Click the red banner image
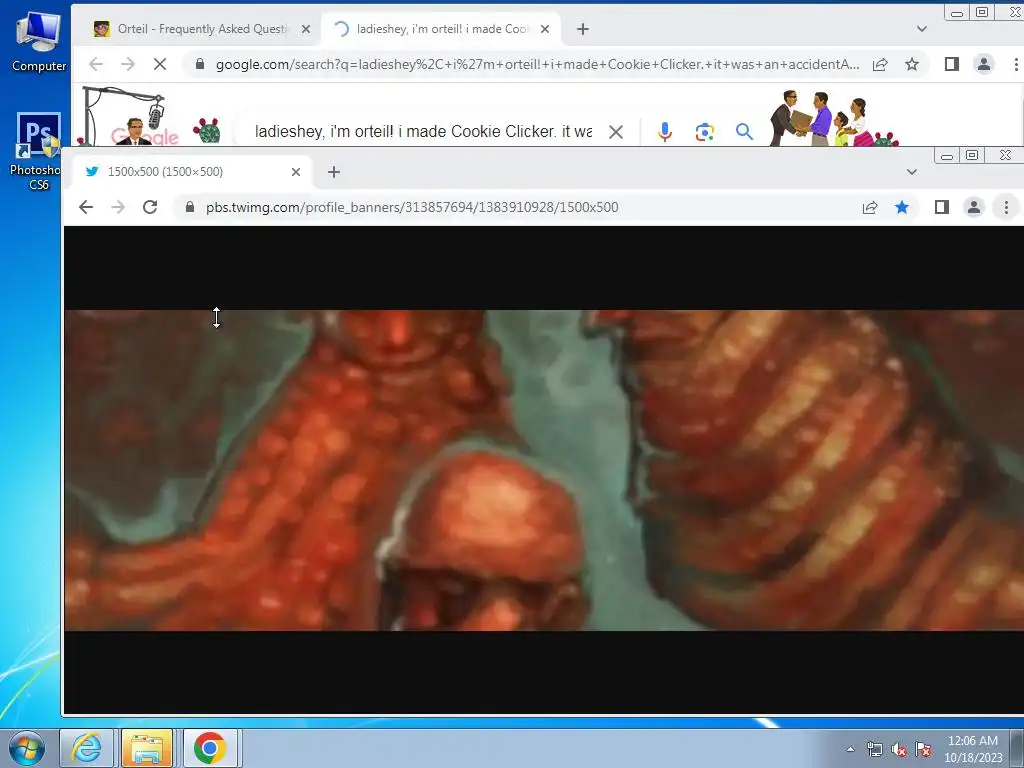The height and width of the screenshot is (768, 1024). click(x=544, y=470)
